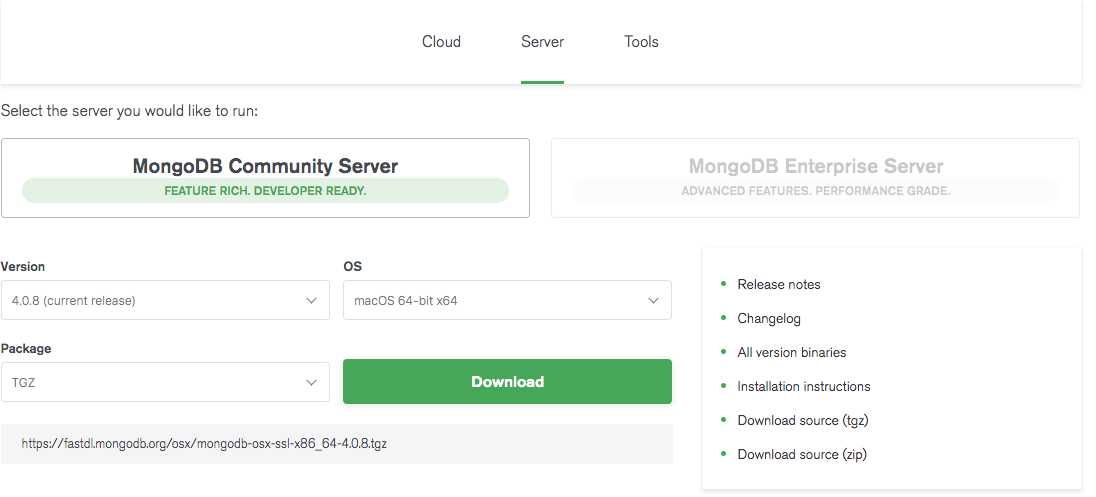The width and height of the screenshot is (1096, 497).
Task: Open the Package dropdown showing TGZ
Action: click(165, 382)
